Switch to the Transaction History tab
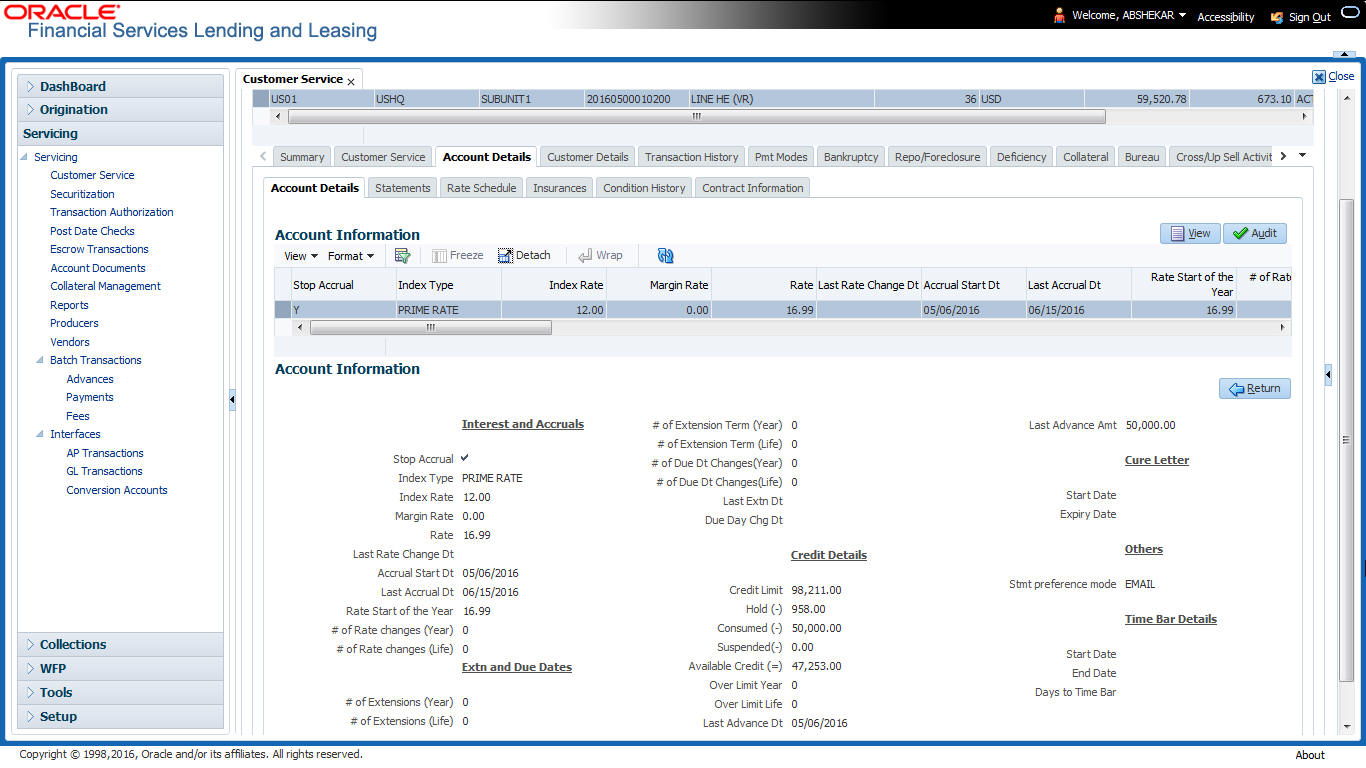Viewport: 1366px width, 768px height. point(691,157)
